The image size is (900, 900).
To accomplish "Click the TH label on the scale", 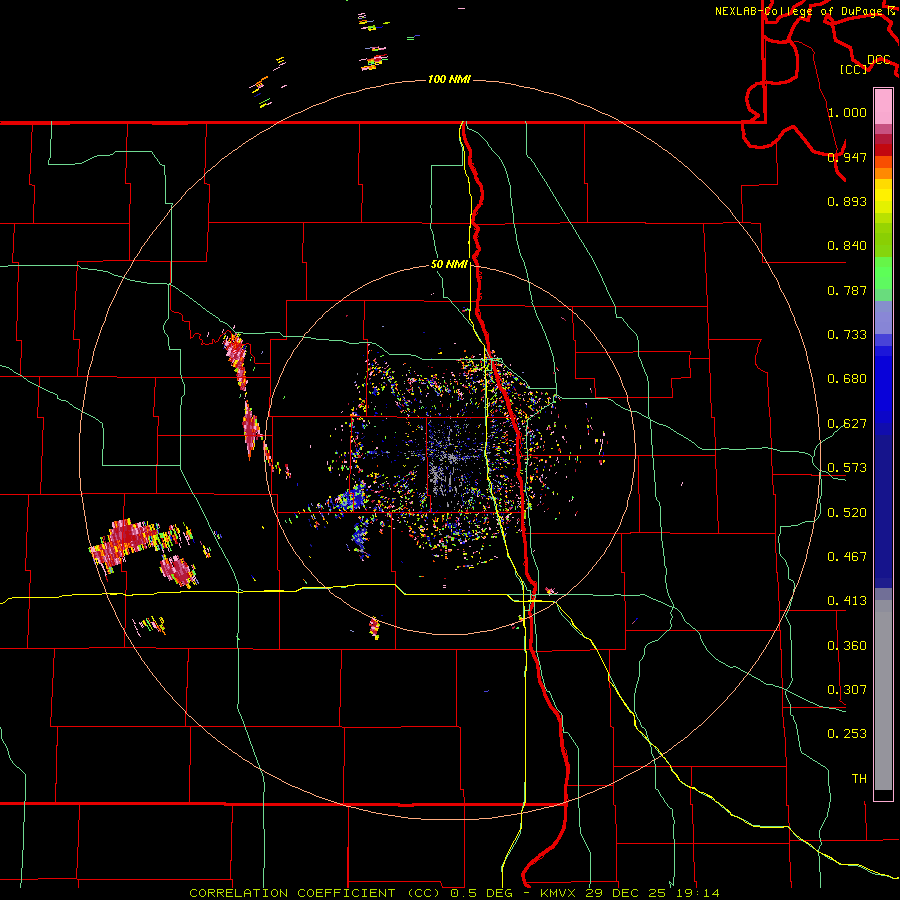I will [x=859, y=779].
